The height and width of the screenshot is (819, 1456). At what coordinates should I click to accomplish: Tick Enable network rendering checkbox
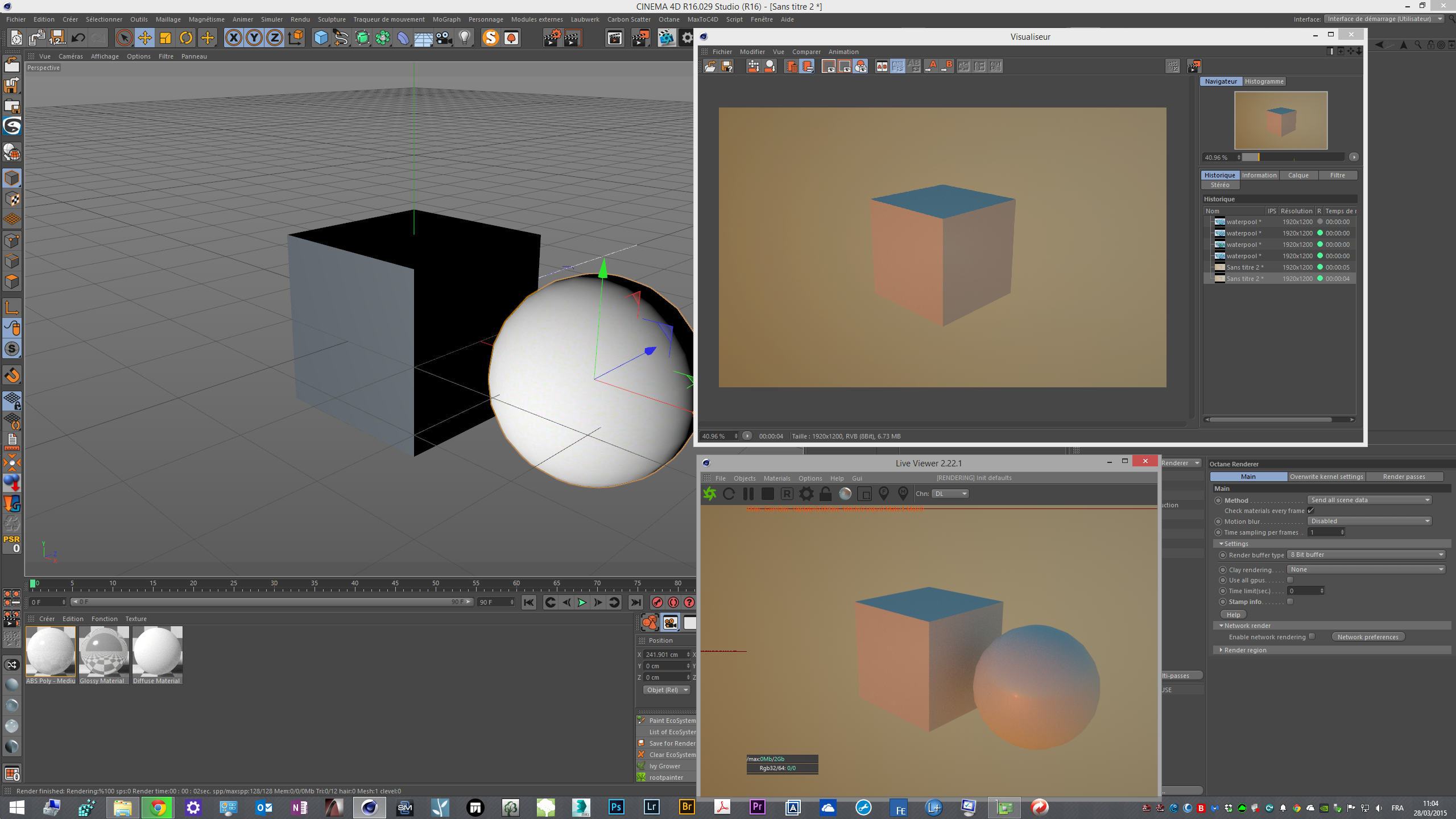click(1312, 637)
